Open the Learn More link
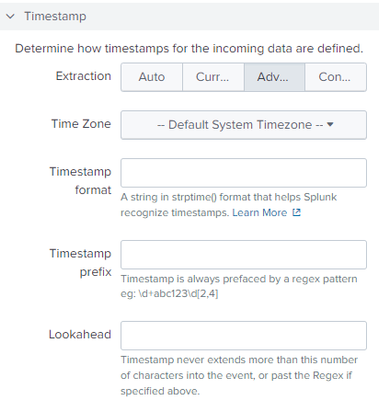The height and width of the screenshot is (400, 379). (260, 212)
